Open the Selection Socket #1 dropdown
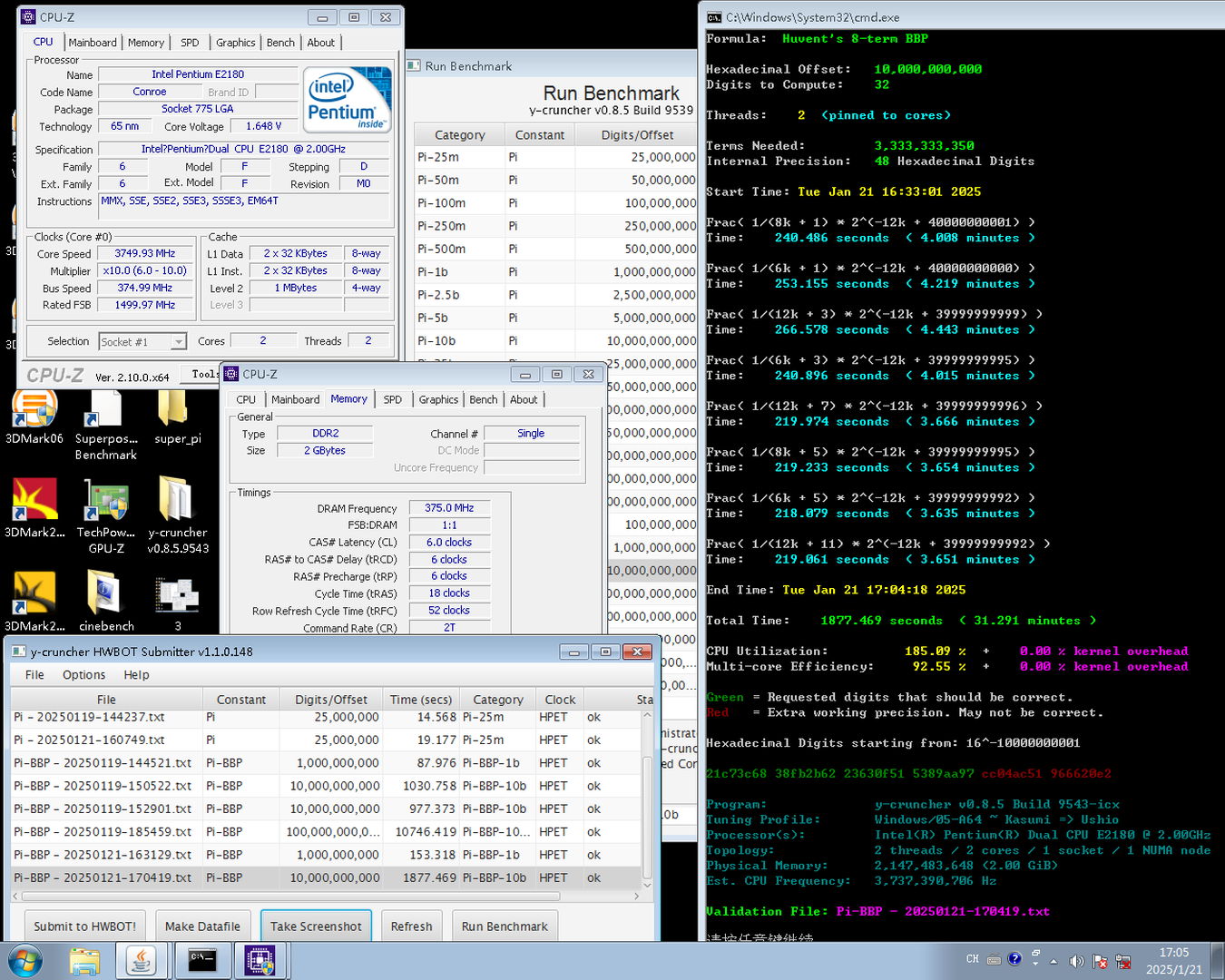The width and height of the screenshot is (1225, 980). 142,341
